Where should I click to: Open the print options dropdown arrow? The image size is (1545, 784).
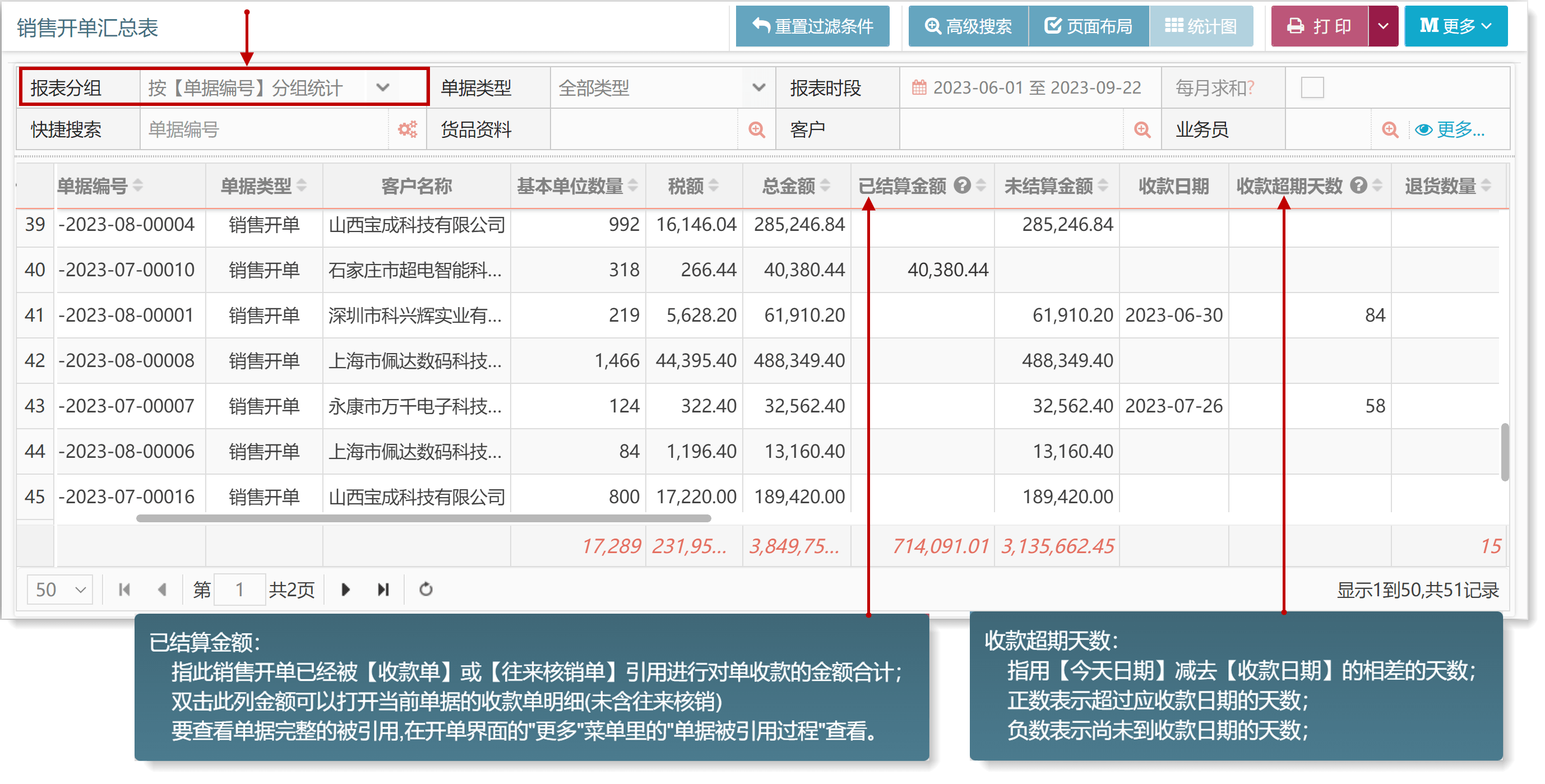[x=1383, y=26]
